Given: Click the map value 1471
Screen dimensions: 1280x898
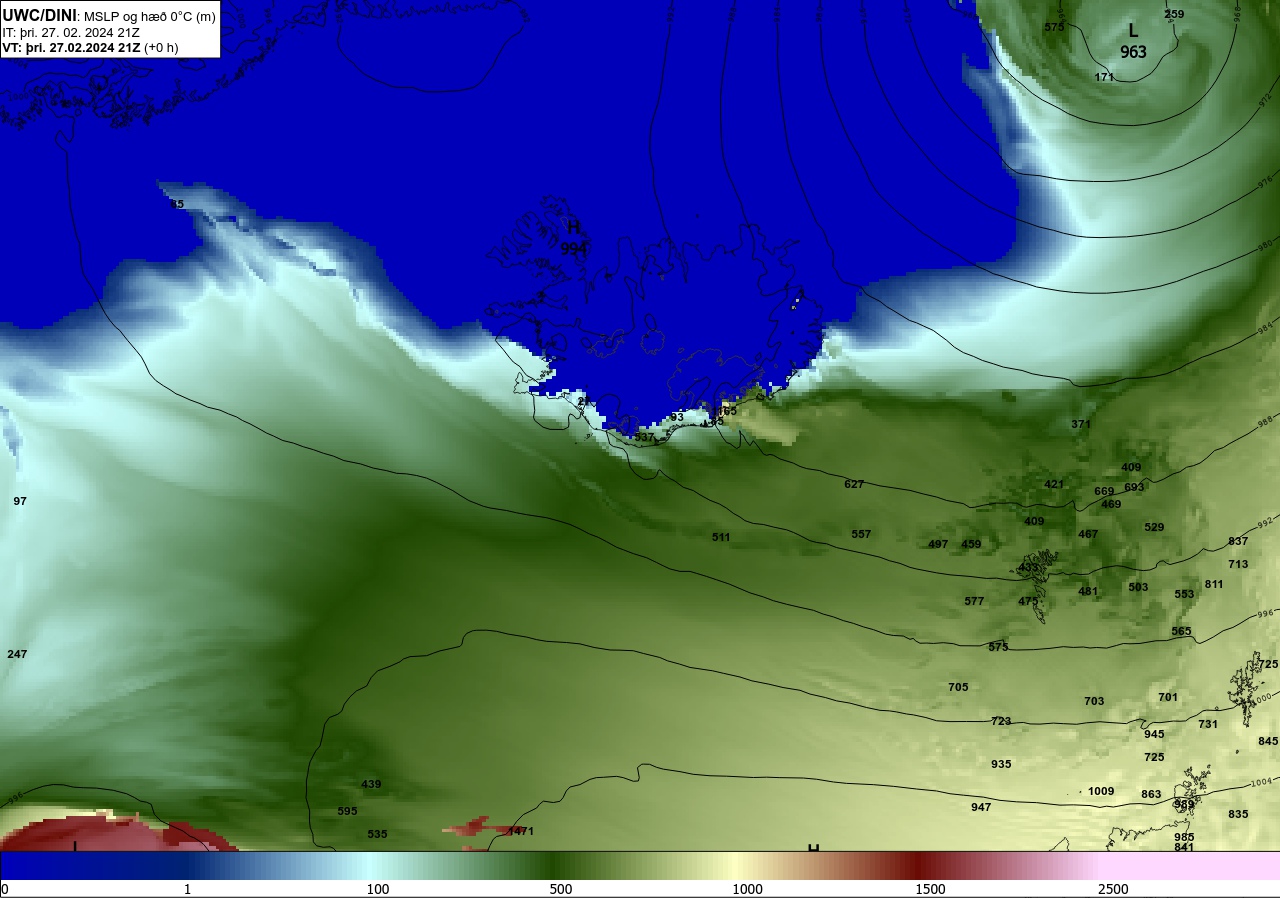Looking at the screenshot, I should [x=521, y=831].
